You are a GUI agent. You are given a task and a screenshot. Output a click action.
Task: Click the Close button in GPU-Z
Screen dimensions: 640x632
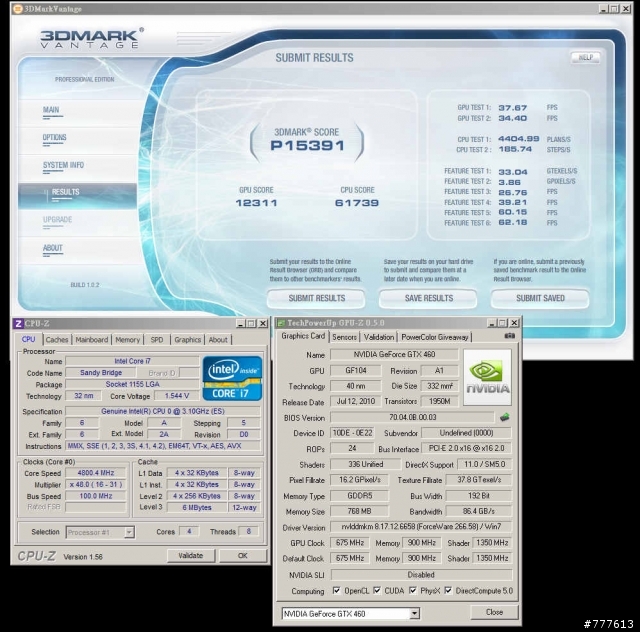(494, 612)
